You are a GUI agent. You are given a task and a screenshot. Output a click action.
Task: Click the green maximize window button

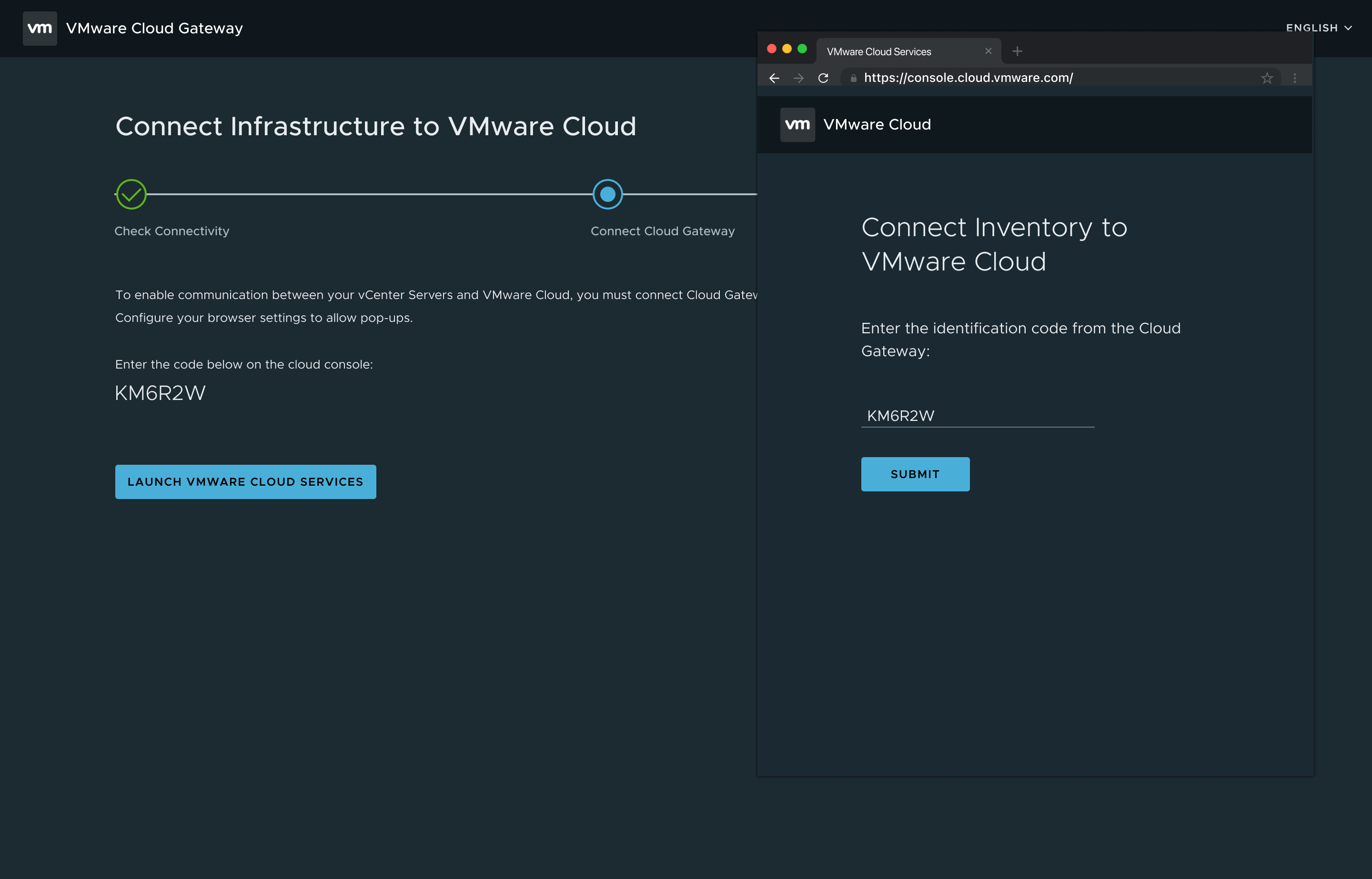coord(802,49)
